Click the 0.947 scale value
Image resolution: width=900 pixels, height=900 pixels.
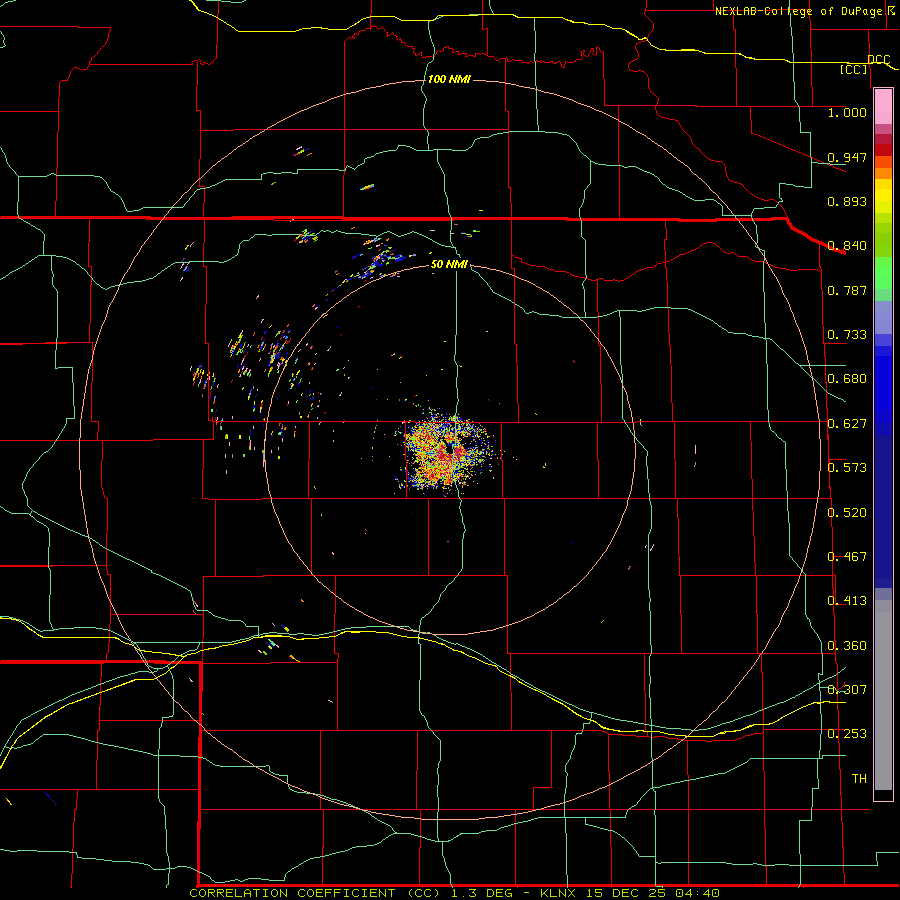847,157
